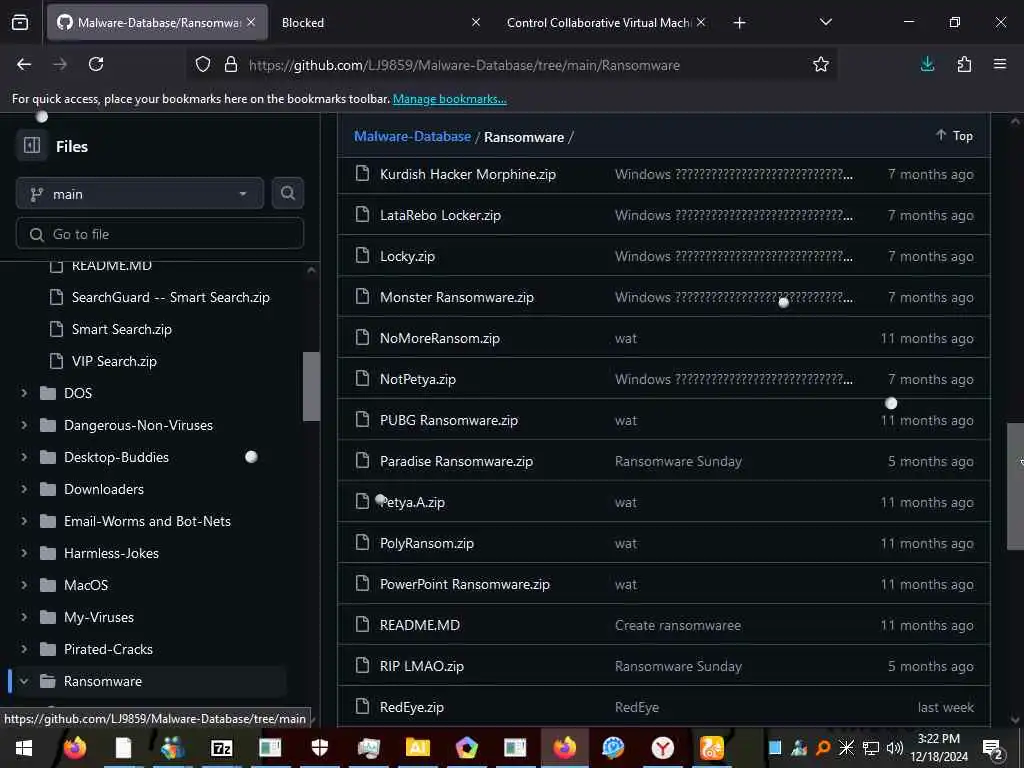The height and width of the screenshot is (768, 1024).
Task: Open the Yandex browser taskbar icon
Action: (x=662, y=748)
